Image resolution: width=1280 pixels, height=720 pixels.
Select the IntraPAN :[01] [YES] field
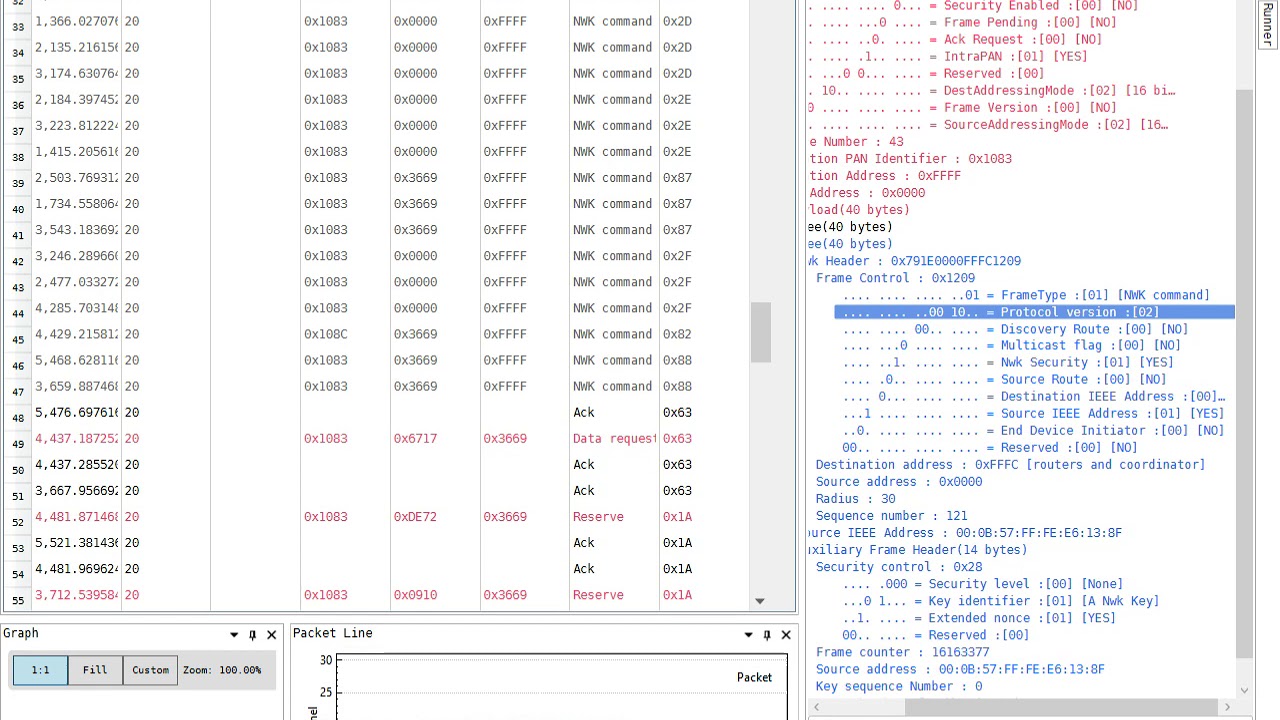click(x=948, y=56)
